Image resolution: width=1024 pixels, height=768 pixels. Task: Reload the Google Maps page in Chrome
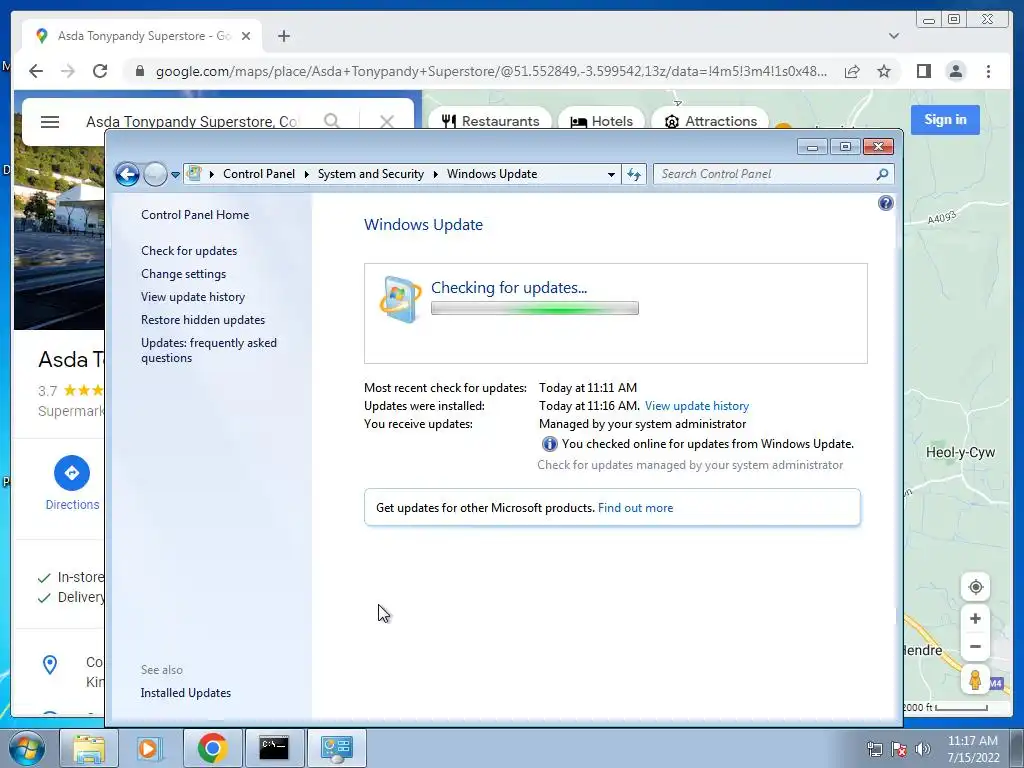tap(100, 71)
